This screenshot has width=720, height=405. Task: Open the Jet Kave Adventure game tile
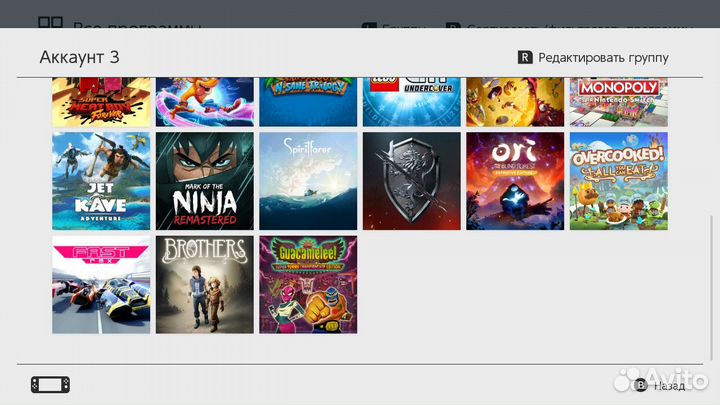point(101,181)
